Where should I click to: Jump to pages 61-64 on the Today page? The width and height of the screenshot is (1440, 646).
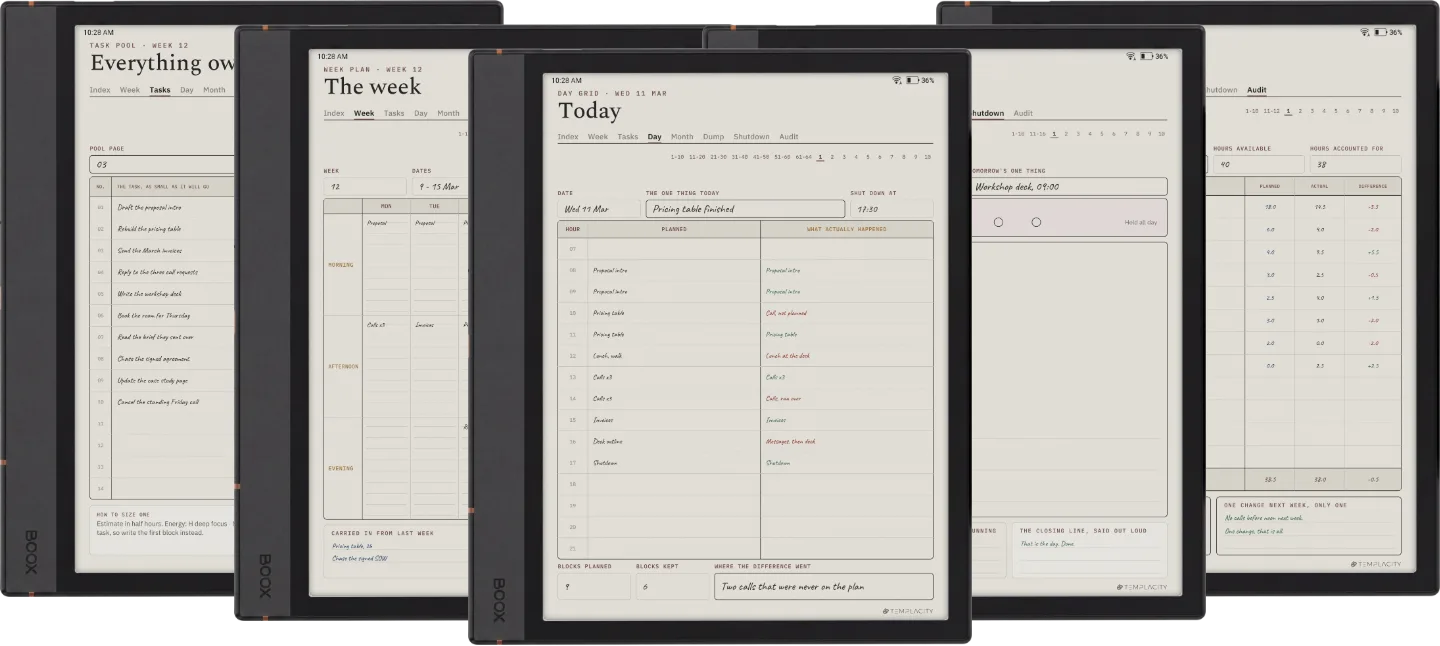pyautogui.click(x=803, y=157)
